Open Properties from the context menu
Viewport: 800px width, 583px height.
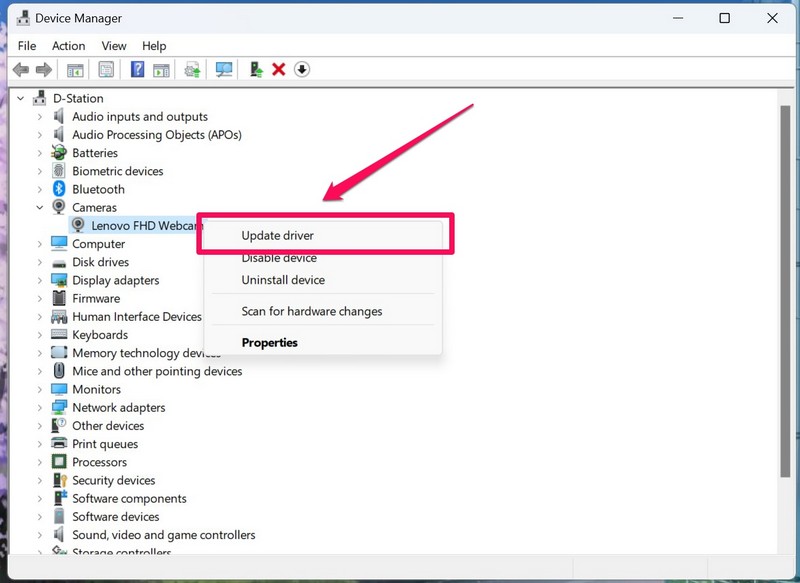[270, 342]
